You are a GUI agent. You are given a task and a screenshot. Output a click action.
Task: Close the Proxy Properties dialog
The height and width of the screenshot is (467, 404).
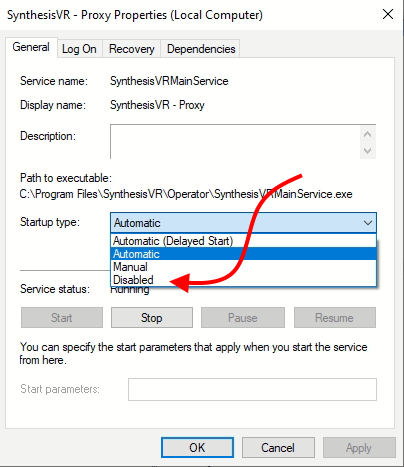[388, 14]
